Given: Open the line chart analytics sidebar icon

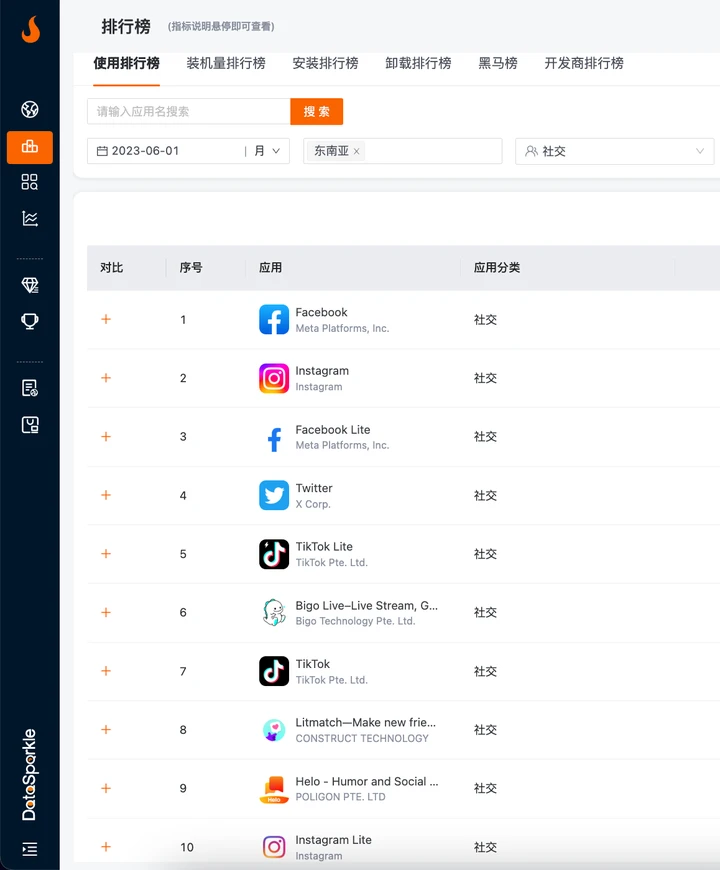Looking at the screenshot, I should pos(30,219).
